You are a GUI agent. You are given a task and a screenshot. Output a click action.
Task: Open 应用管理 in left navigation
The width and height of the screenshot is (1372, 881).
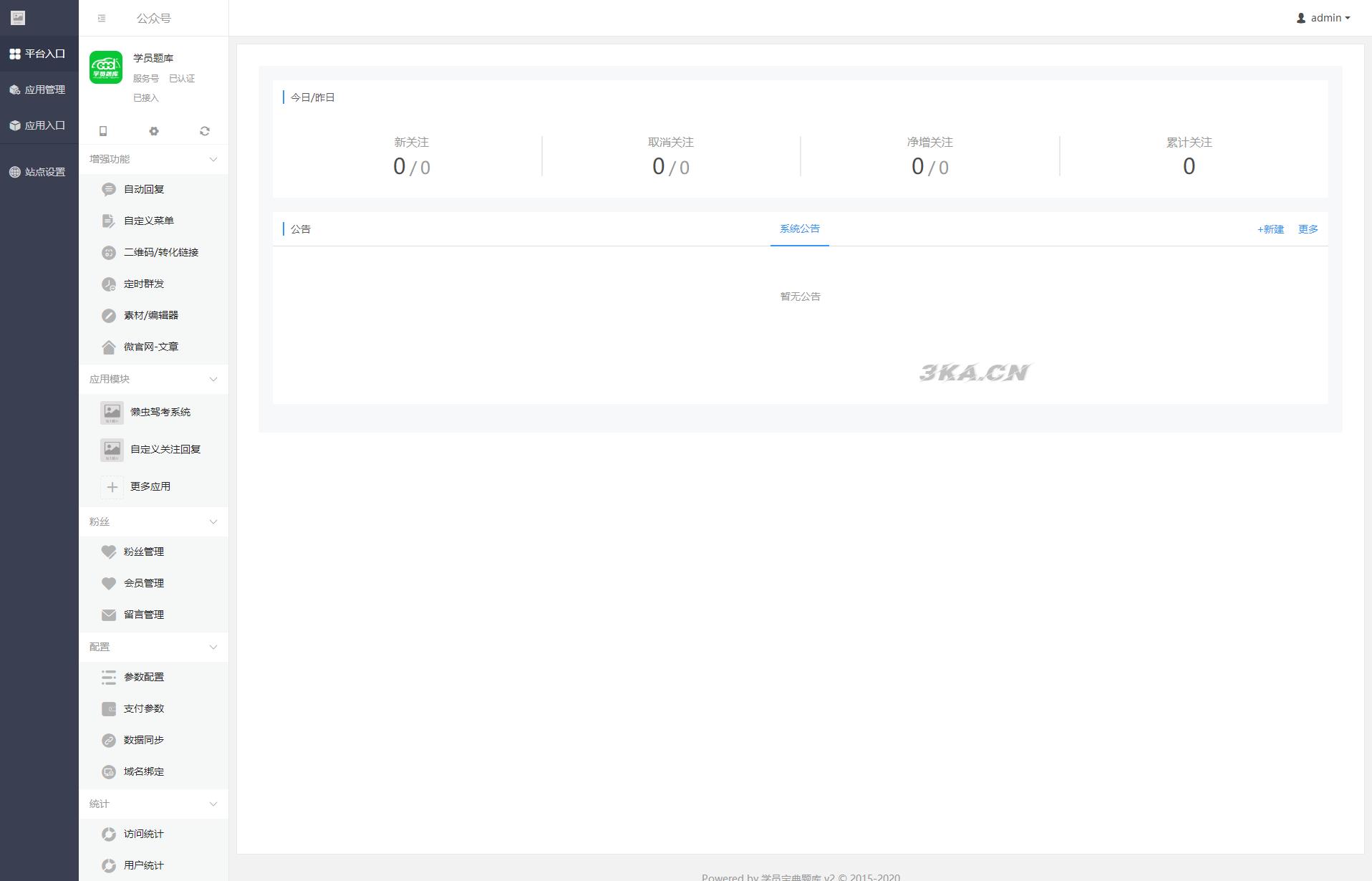(39, 90)
